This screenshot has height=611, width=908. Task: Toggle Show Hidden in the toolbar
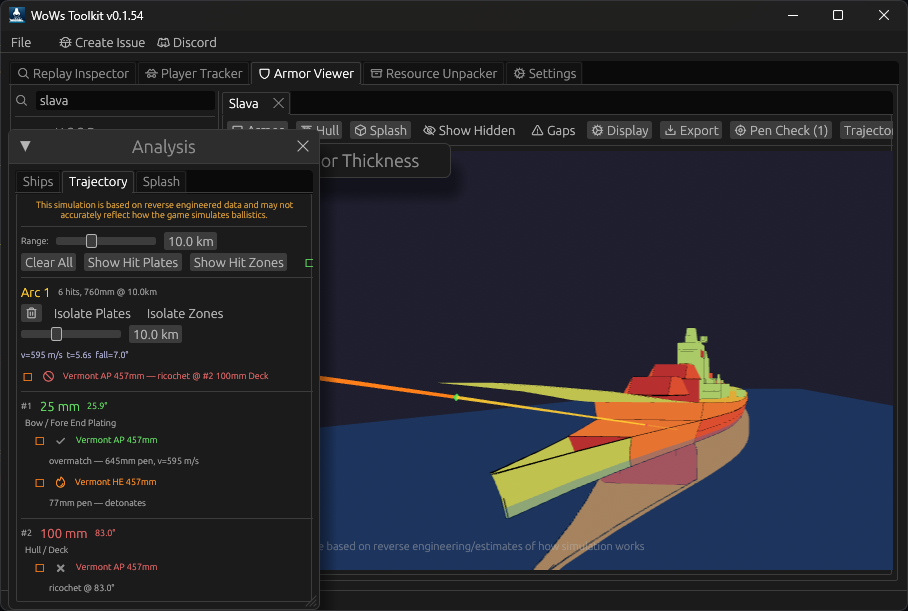point(468,129)
